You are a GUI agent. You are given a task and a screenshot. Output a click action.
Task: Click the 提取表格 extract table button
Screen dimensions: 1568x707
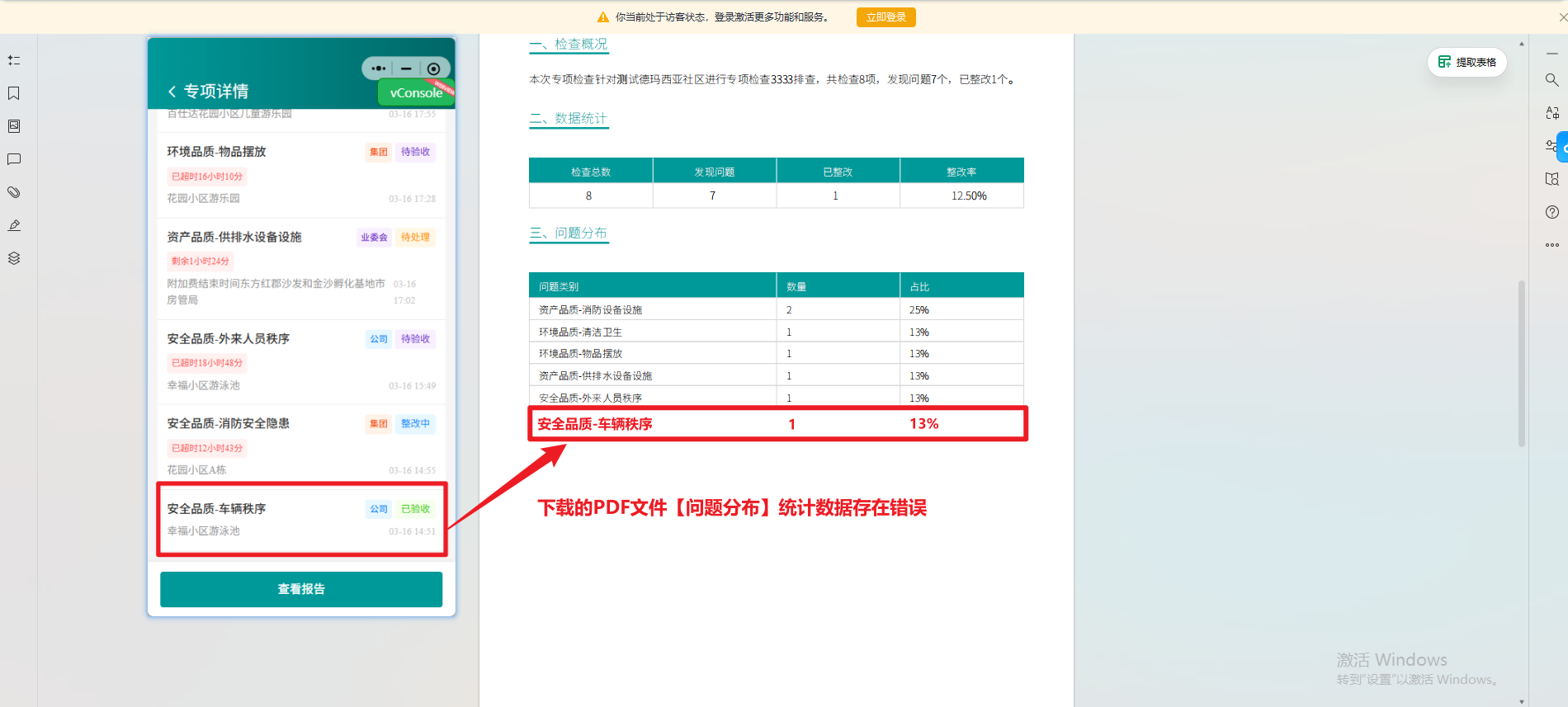[1466, 62]
